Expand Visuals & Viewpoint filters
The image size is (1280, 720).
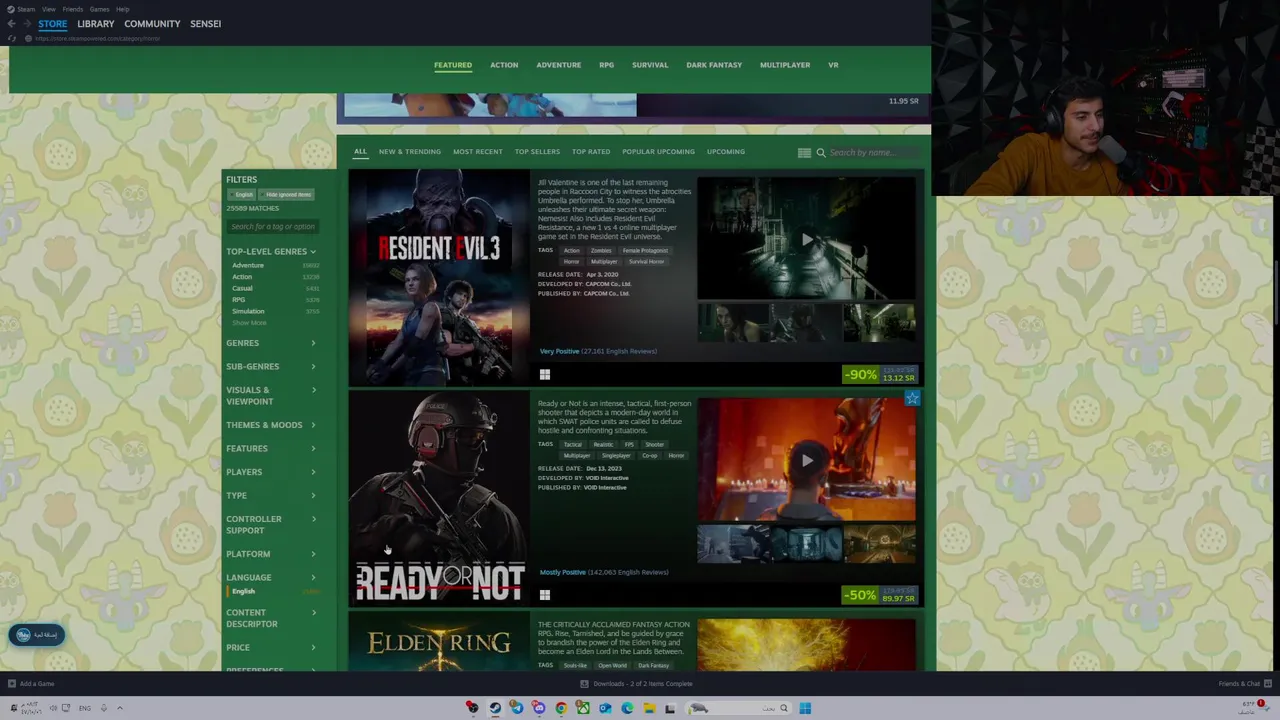pos(271,395)
